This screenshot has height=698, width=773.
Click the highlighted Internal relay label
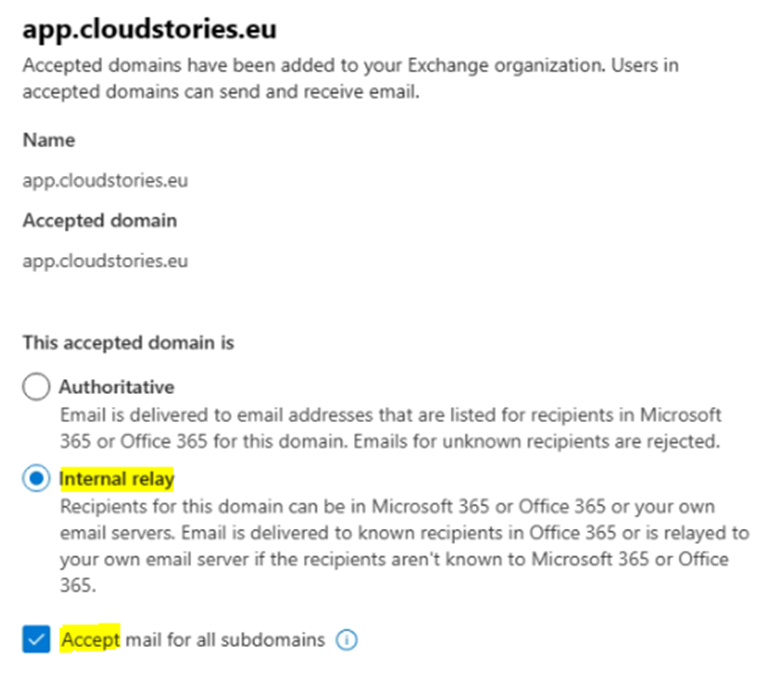[x=116, y=479]
